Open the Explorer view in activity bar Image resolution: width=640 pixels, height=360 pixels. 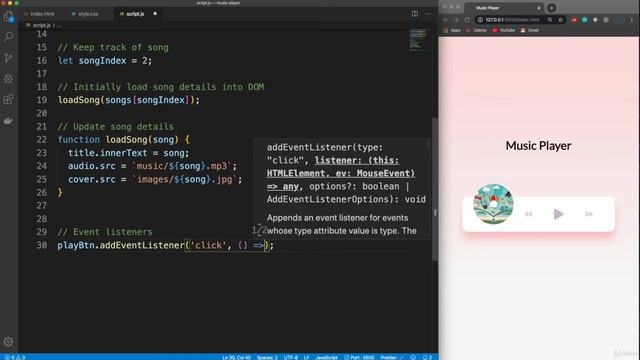pyautogui.click(x=9, y=17)
